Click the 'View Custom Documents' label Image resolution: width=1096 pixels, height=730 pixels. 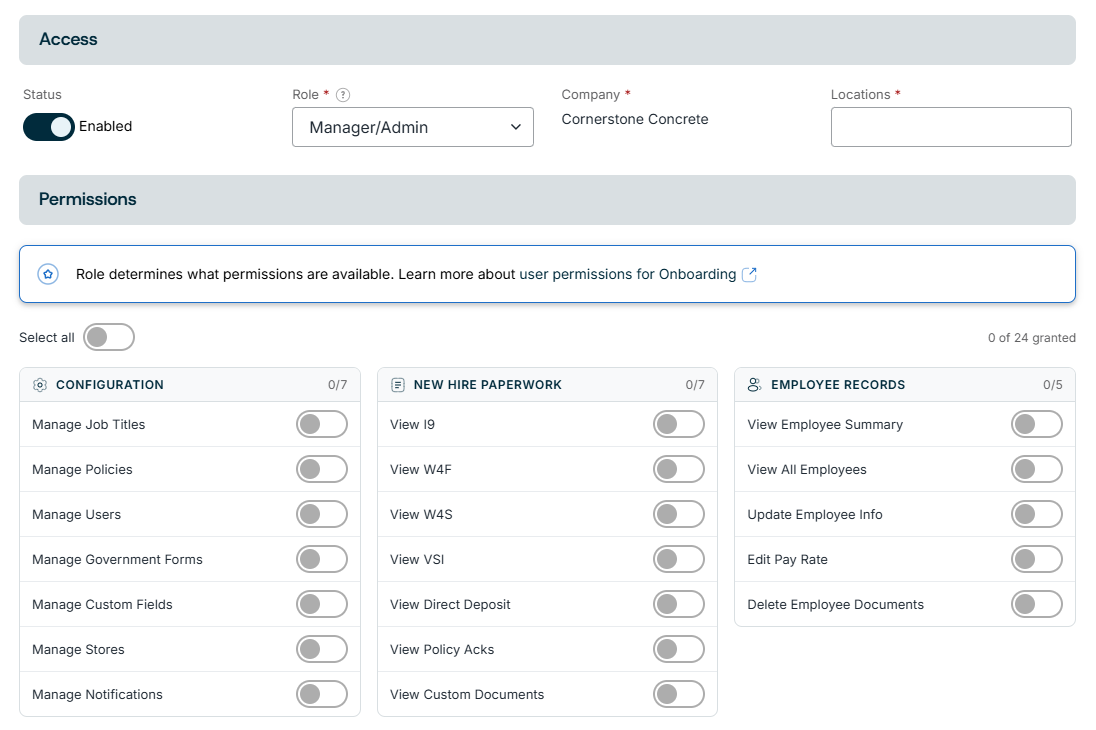[x=467, y=694]
